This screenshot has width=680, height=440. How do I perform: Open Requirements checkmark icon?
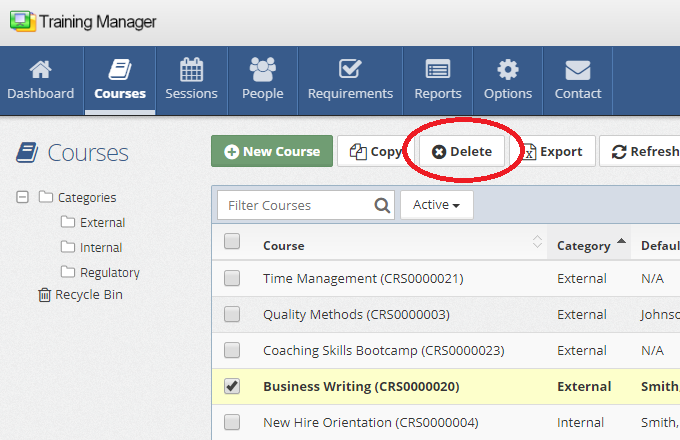pos(350,70)
